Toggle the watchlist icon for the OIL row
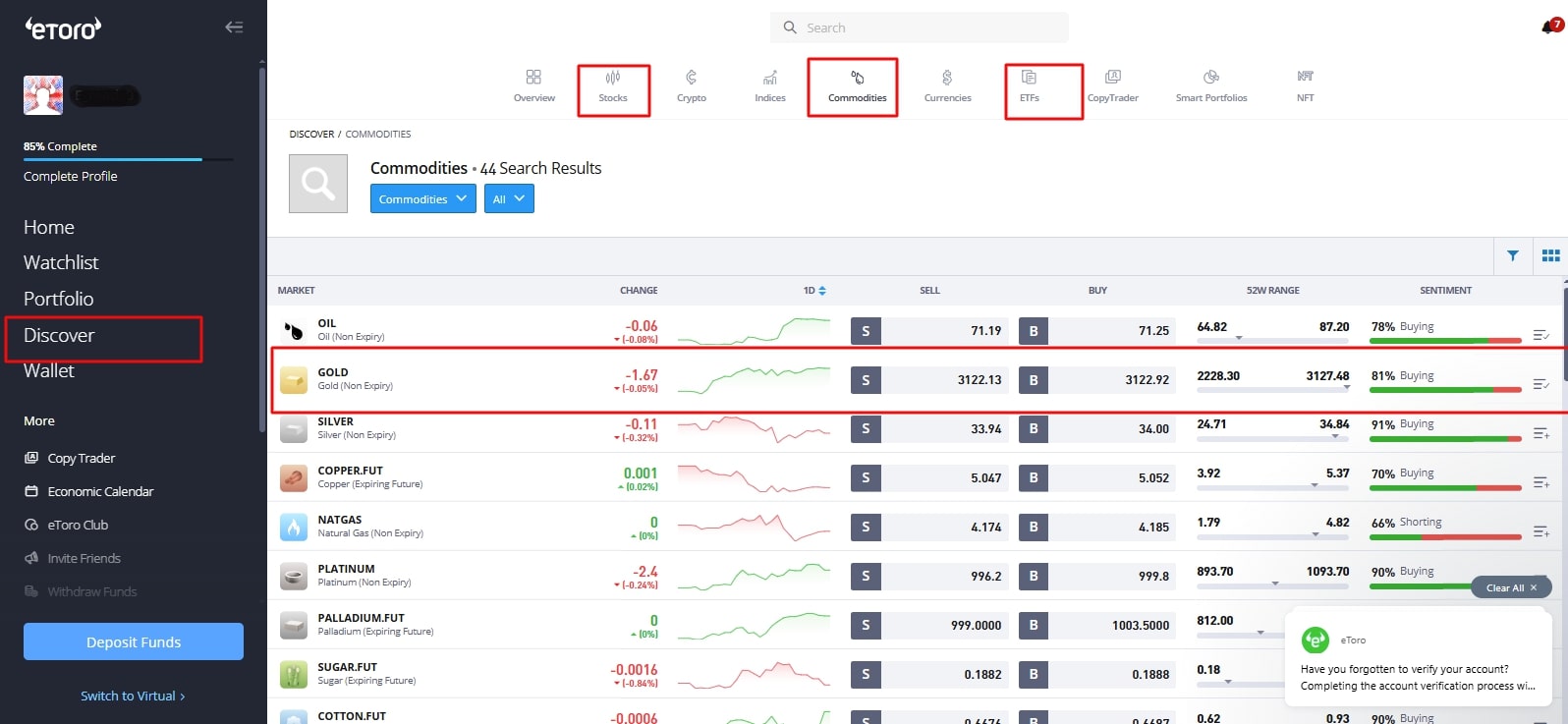1568x724 pixels. coord(1540,335)
